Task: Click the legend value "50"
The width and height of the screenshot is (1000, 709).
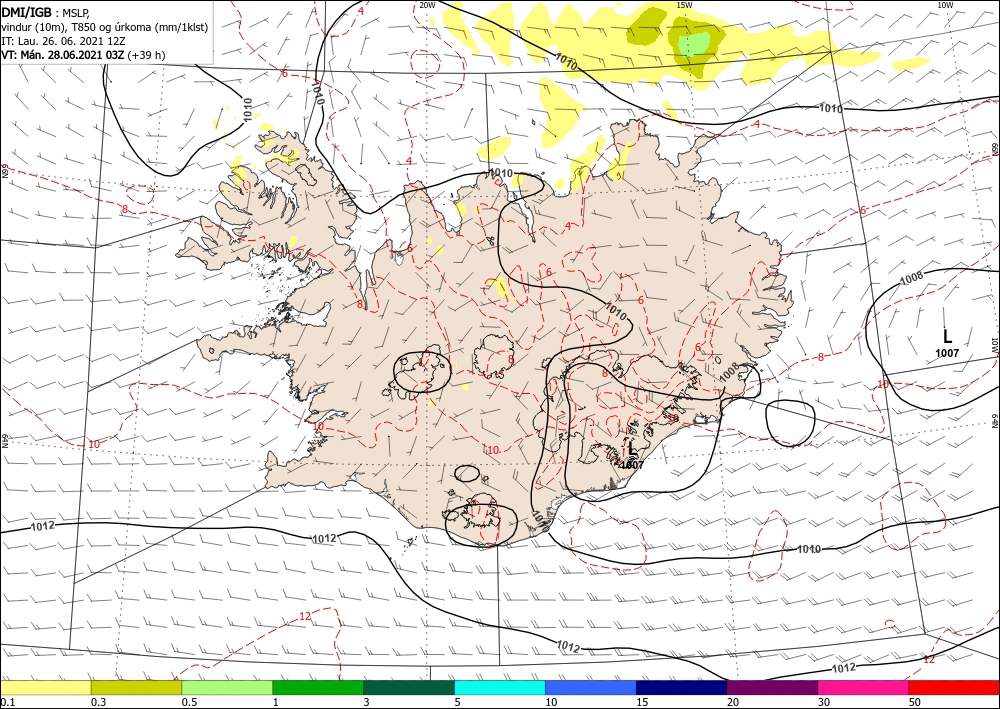Action: click(915, 702)
